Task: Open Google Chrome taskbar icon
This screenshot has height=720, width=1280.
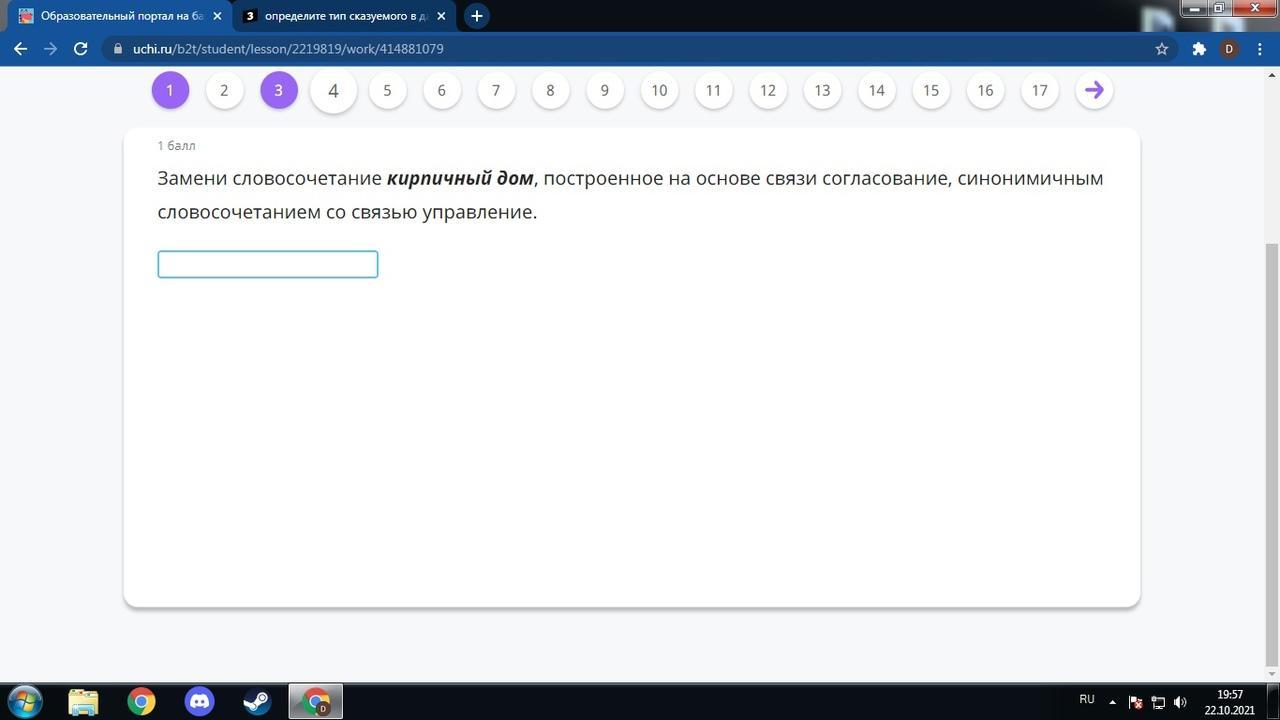Action: 141,702
